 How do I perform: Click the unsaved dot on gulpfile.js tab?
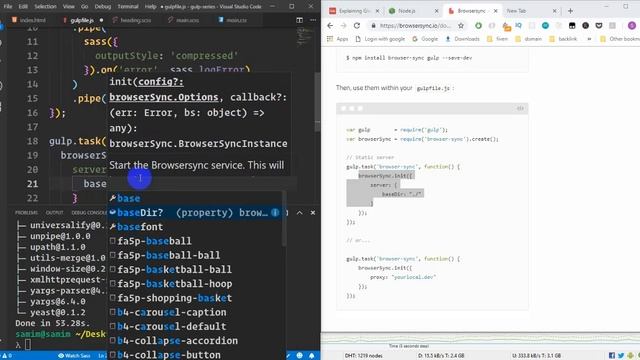(101, 20)
